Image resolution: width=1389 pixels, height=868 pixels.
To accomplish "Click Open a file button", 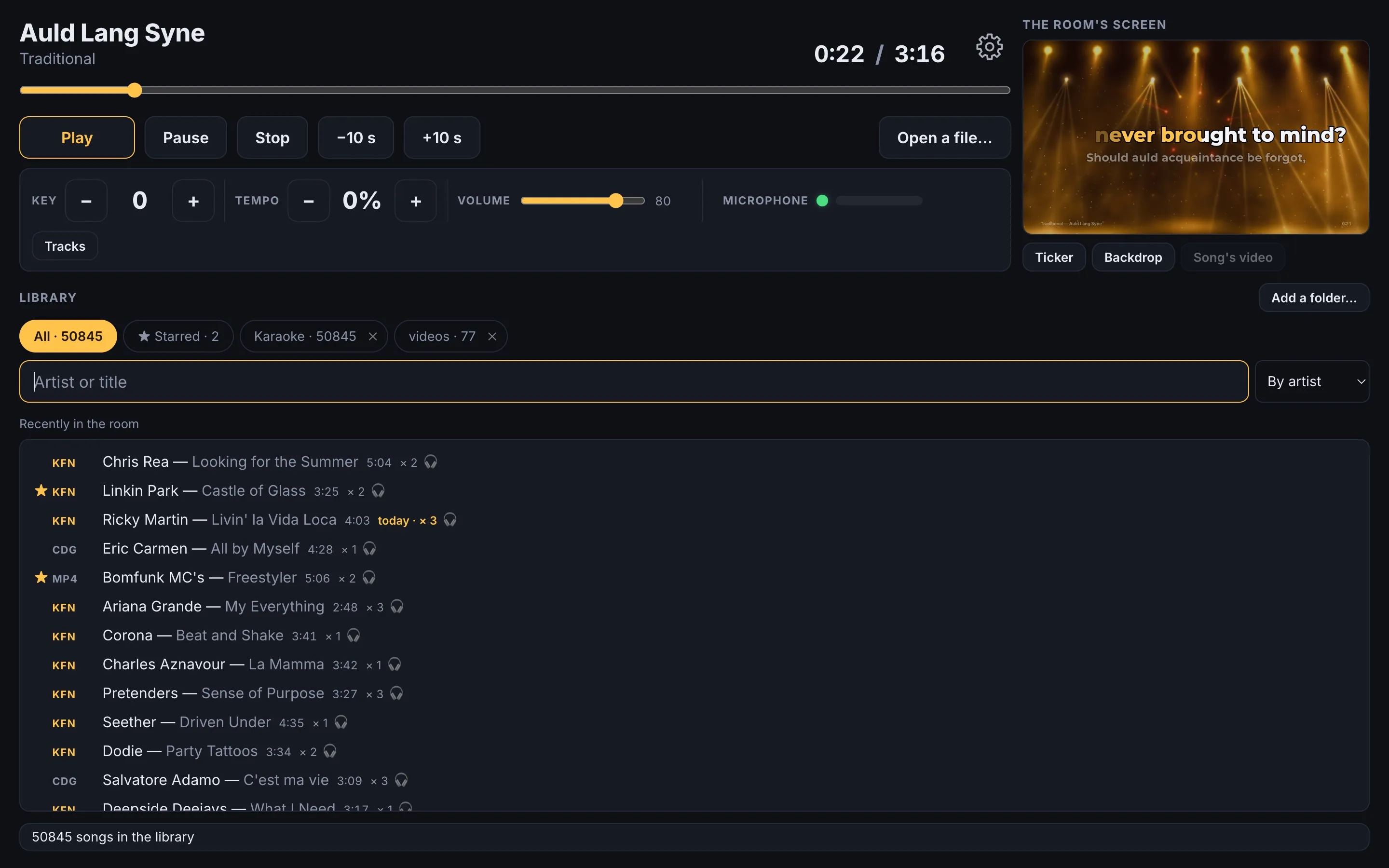I will (945, 138).
